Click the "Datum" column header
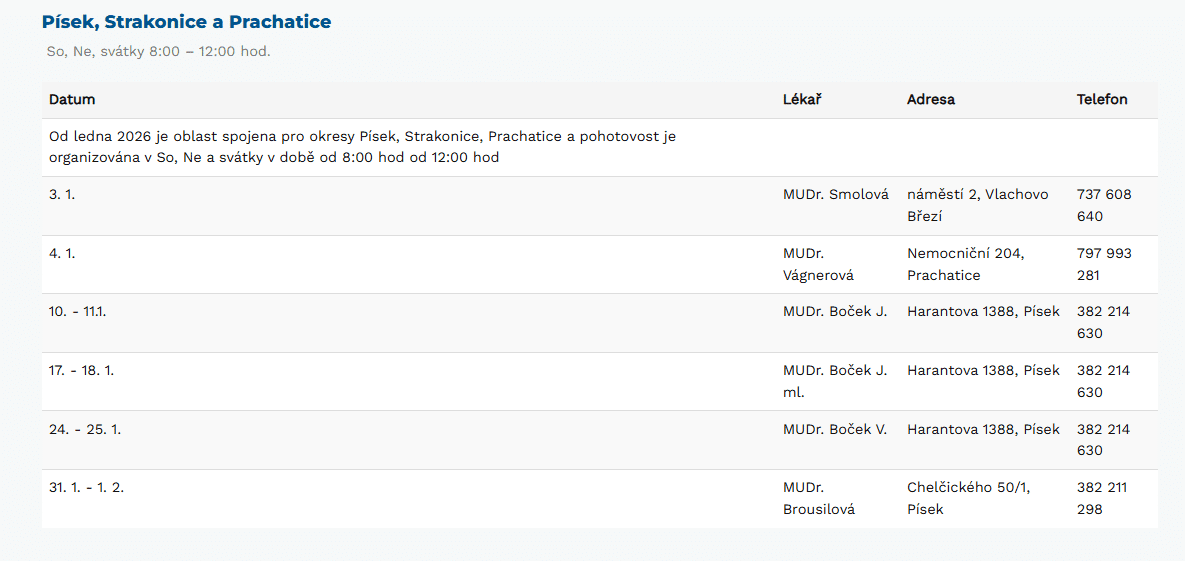This screenshot has width=1185, height=561. pyautogui.click(x=72, y=100)
